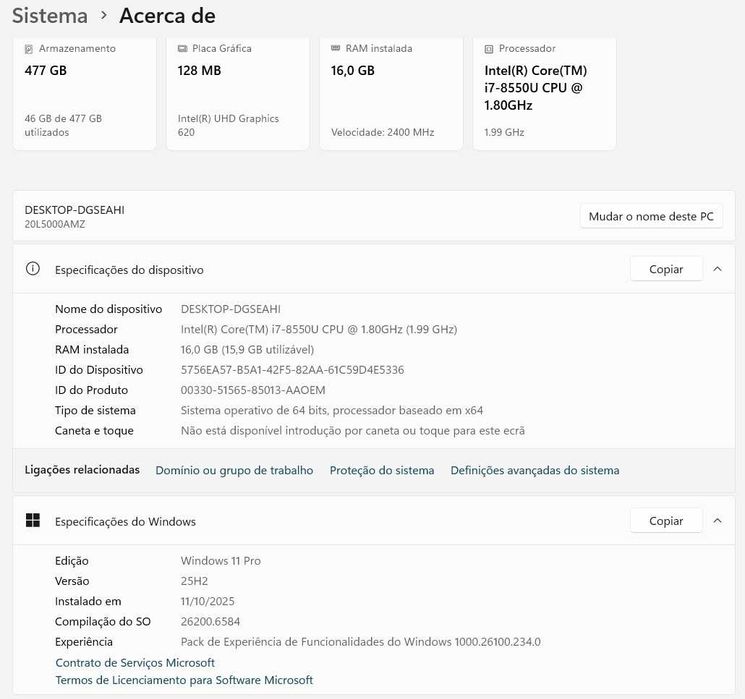Open Definições avançadas do sistema link
The image size is (745, 699).
(535, 470)
